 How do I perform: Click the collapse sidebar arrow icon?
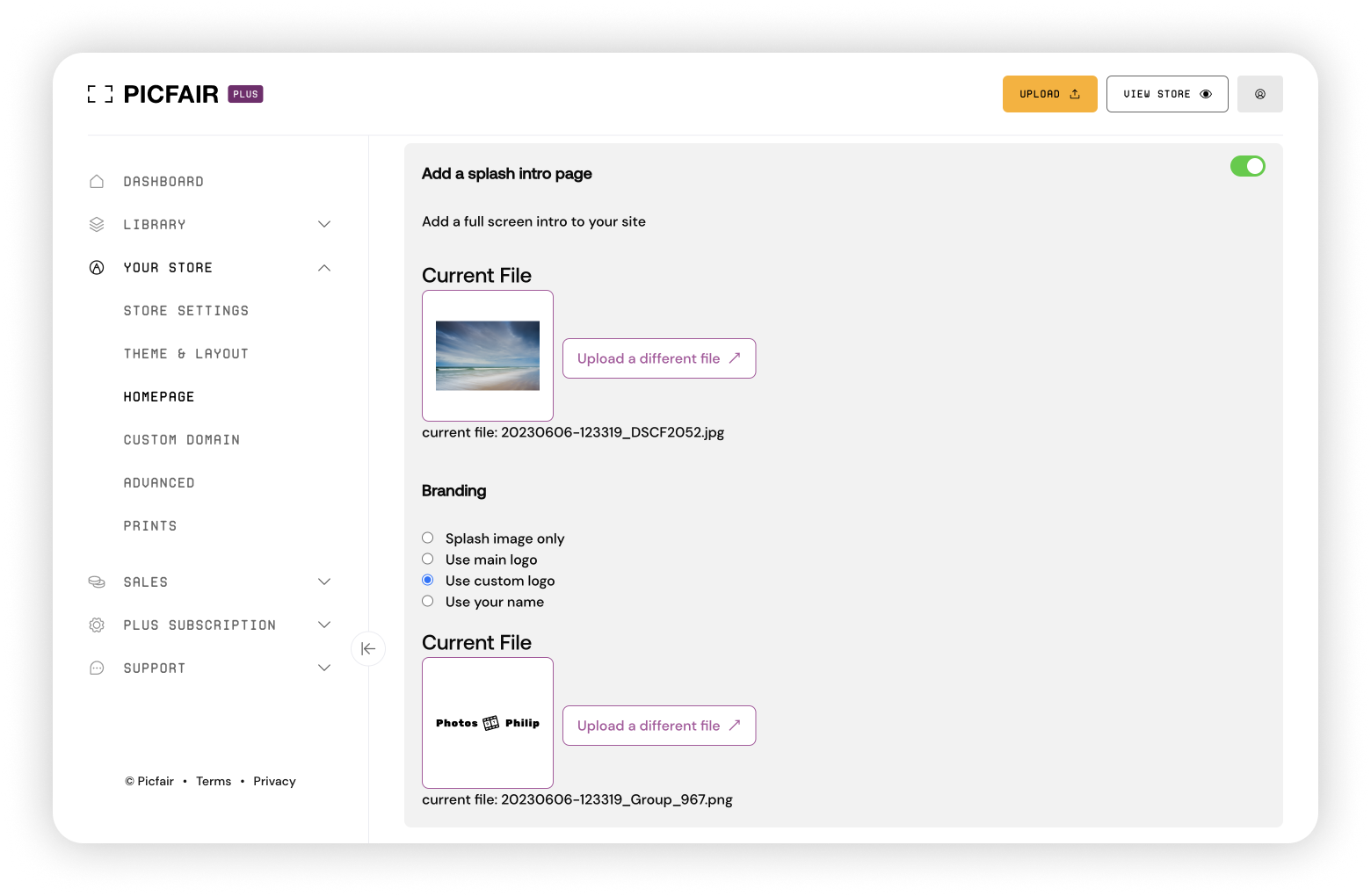coord(368,649)
